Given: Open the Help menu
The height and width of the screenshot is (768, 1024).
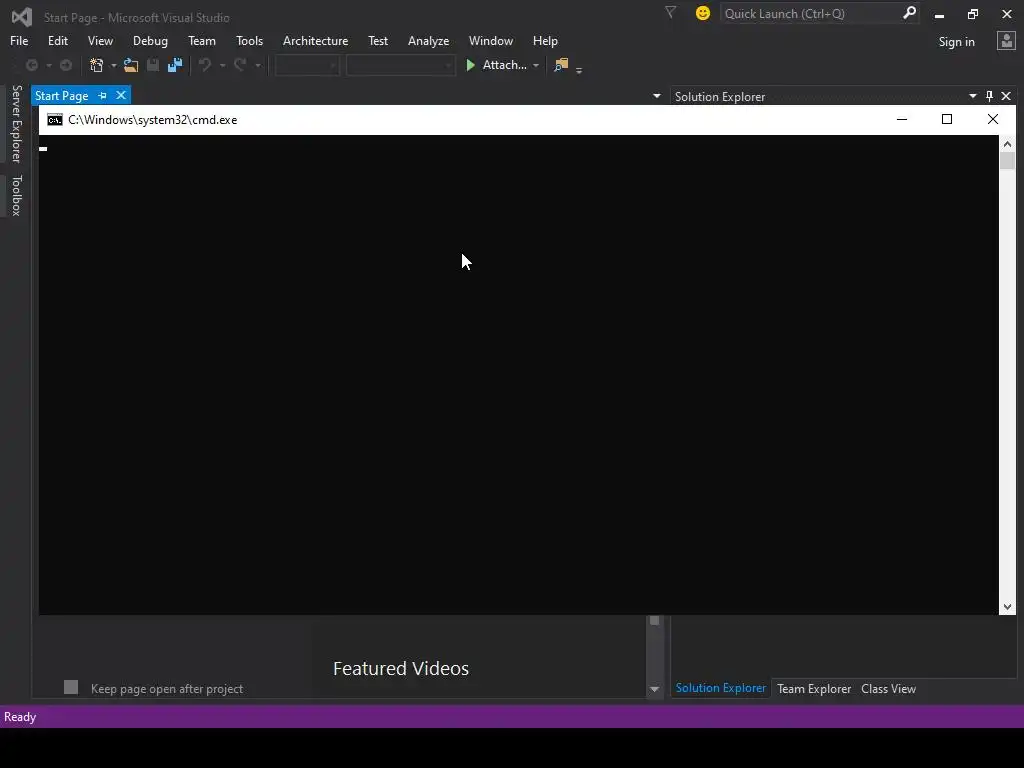Looking at the screenshot, I should coord(545,40).
